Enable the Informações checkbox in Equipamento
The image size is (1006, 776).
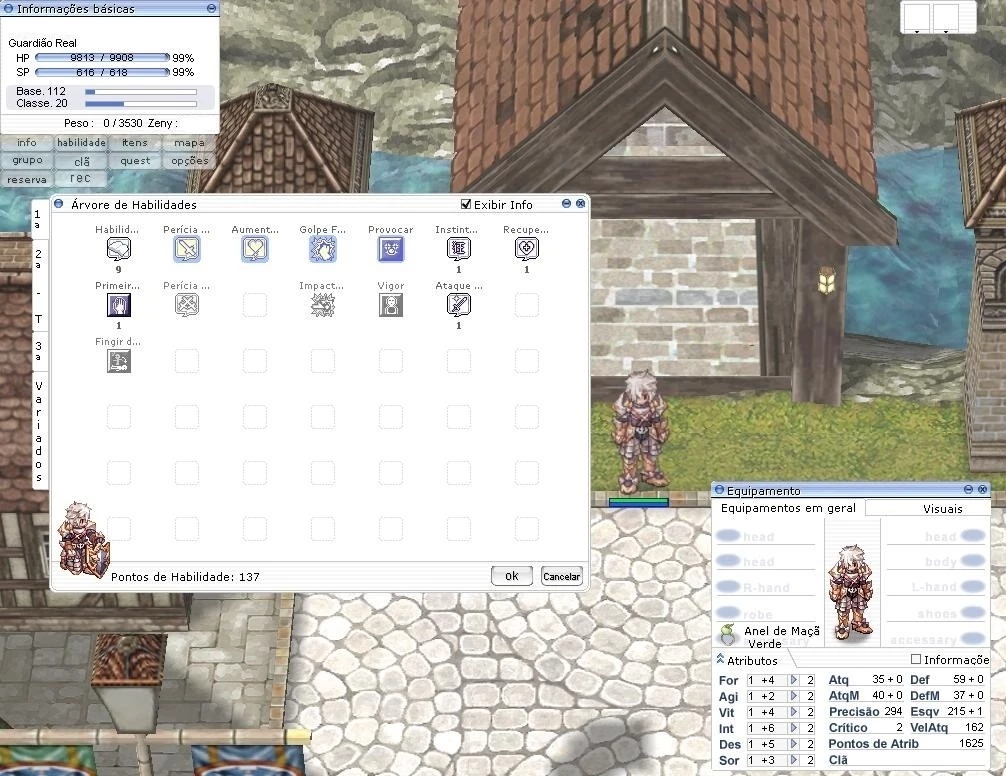pos(916,659)
